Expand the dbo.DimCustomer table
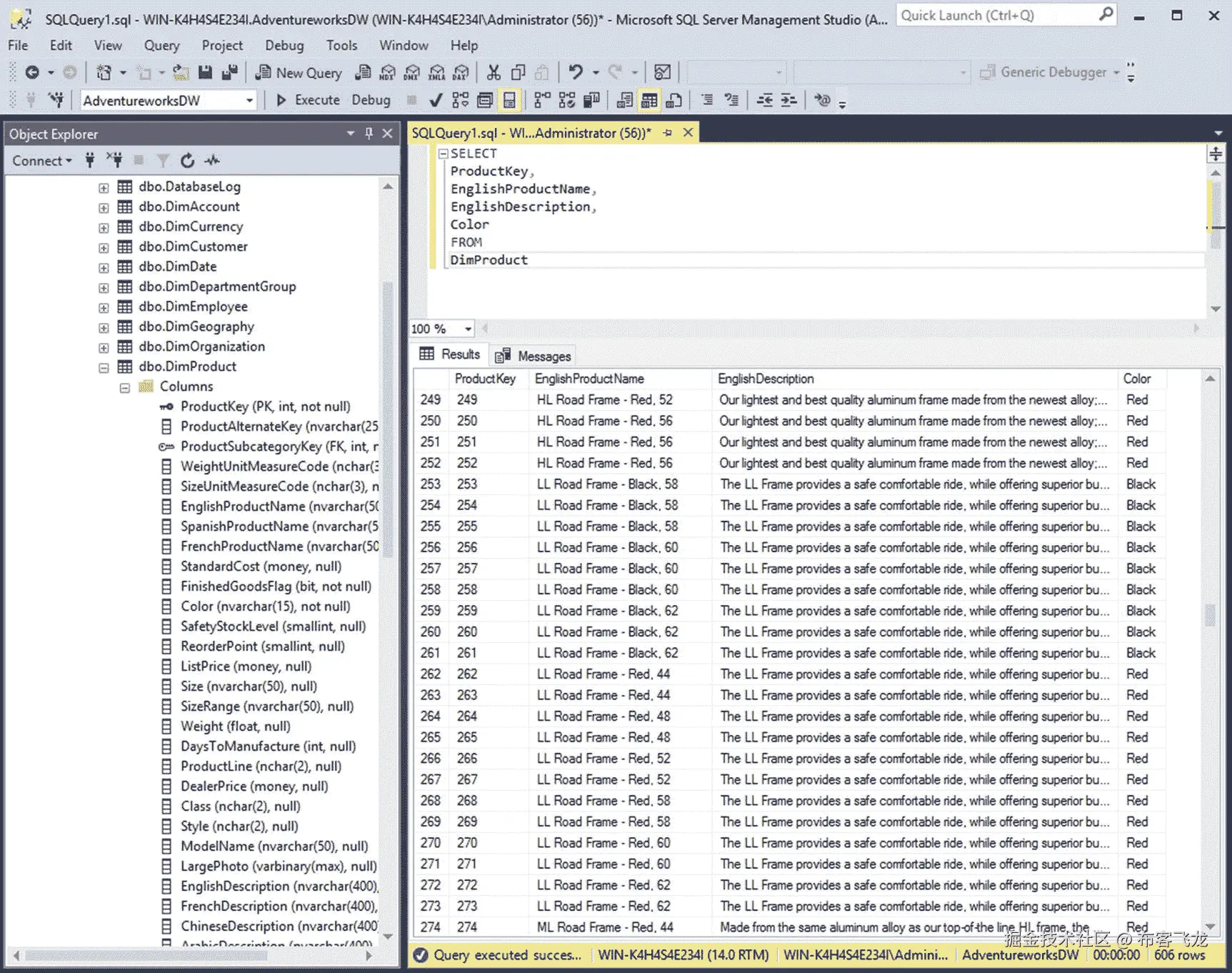 104,246
